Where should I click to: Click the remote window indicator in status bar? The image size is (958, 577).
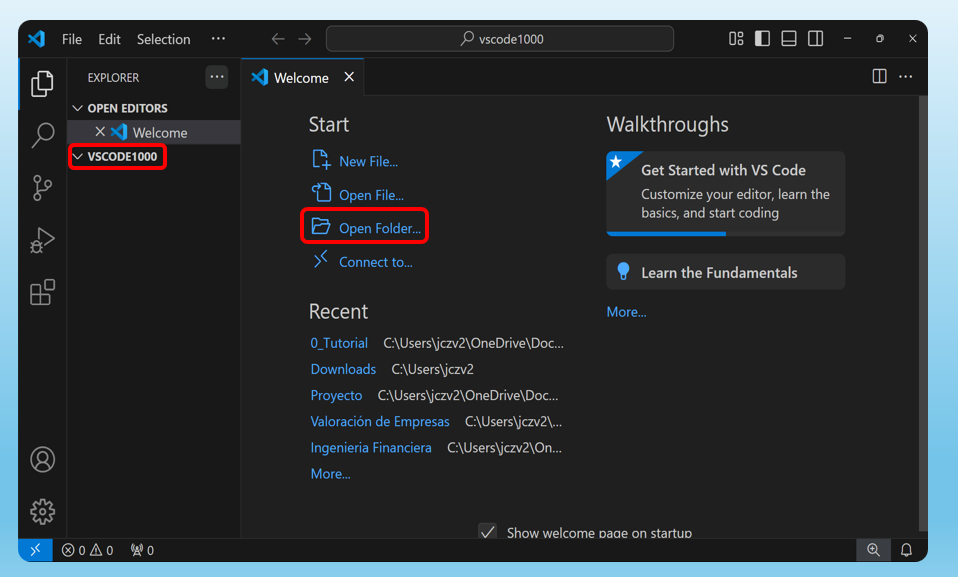[35, 550]
